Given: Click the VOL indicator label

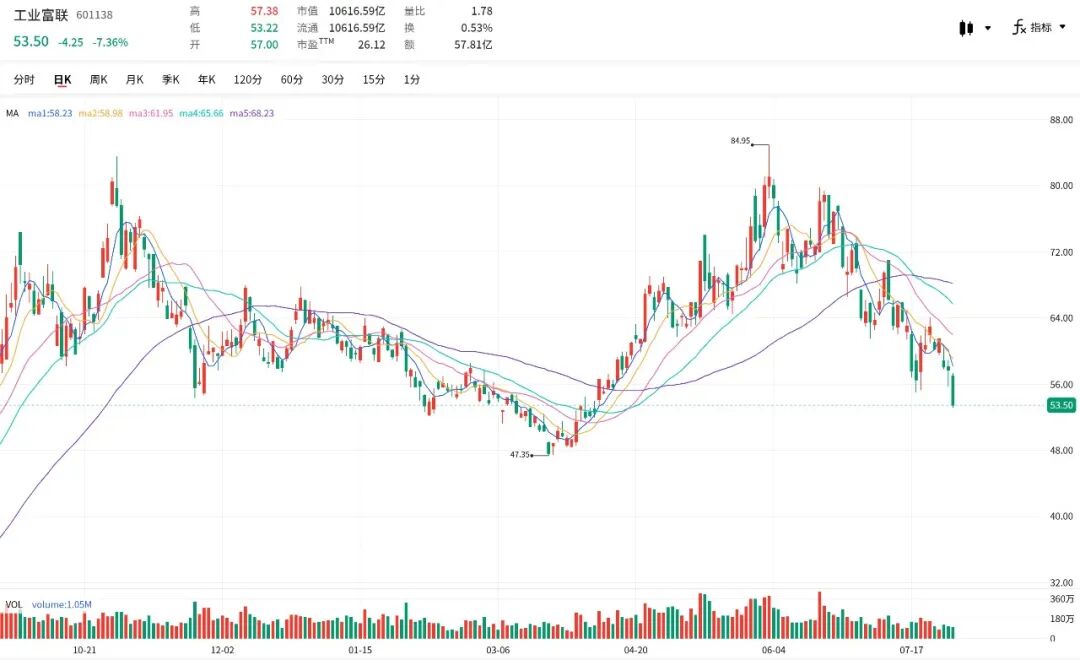Looking at the screenshot, I should point(14,605).
